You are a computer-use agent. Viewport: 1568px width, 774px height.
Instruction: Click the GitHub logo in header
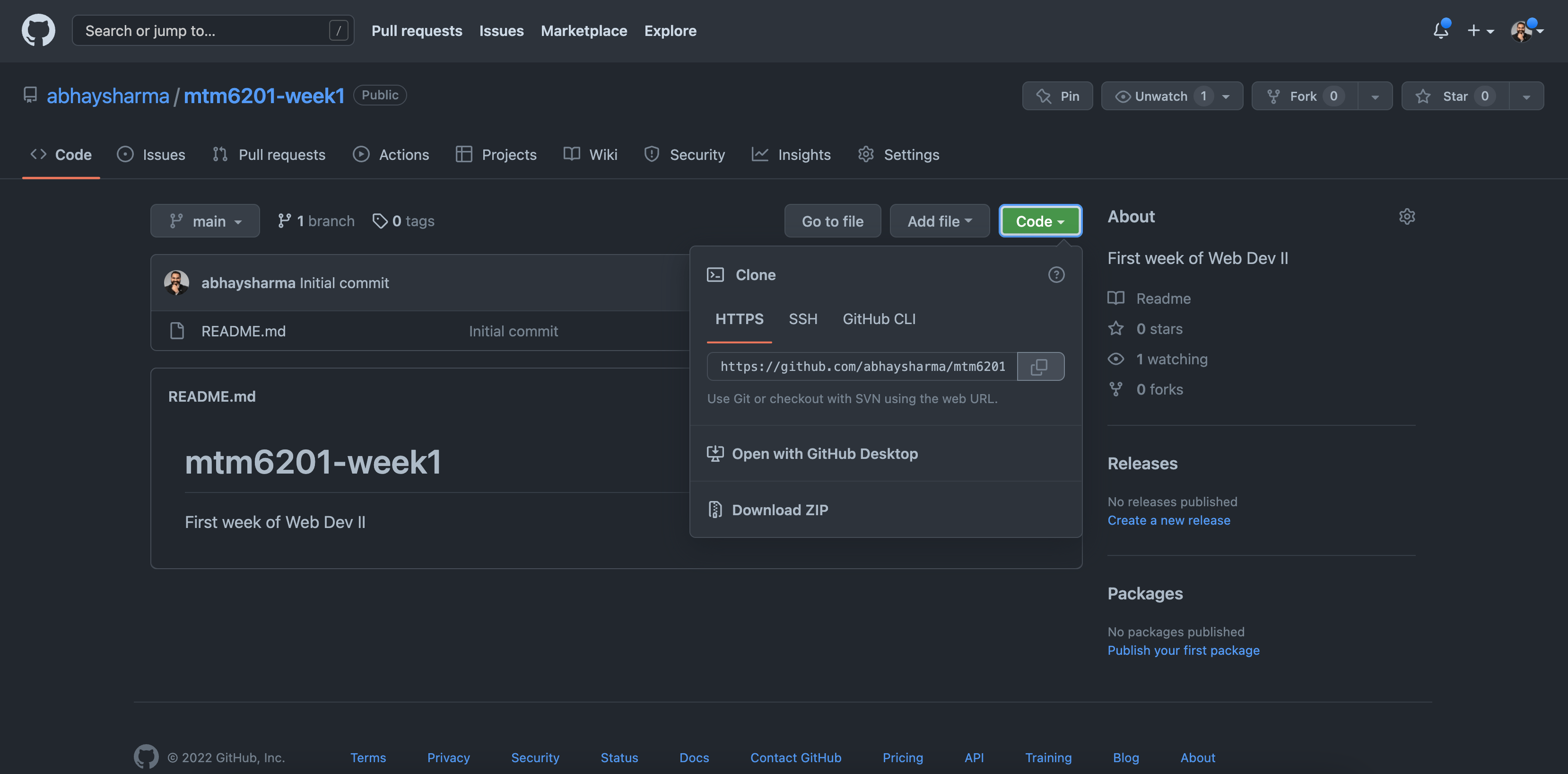pos(38,30)
